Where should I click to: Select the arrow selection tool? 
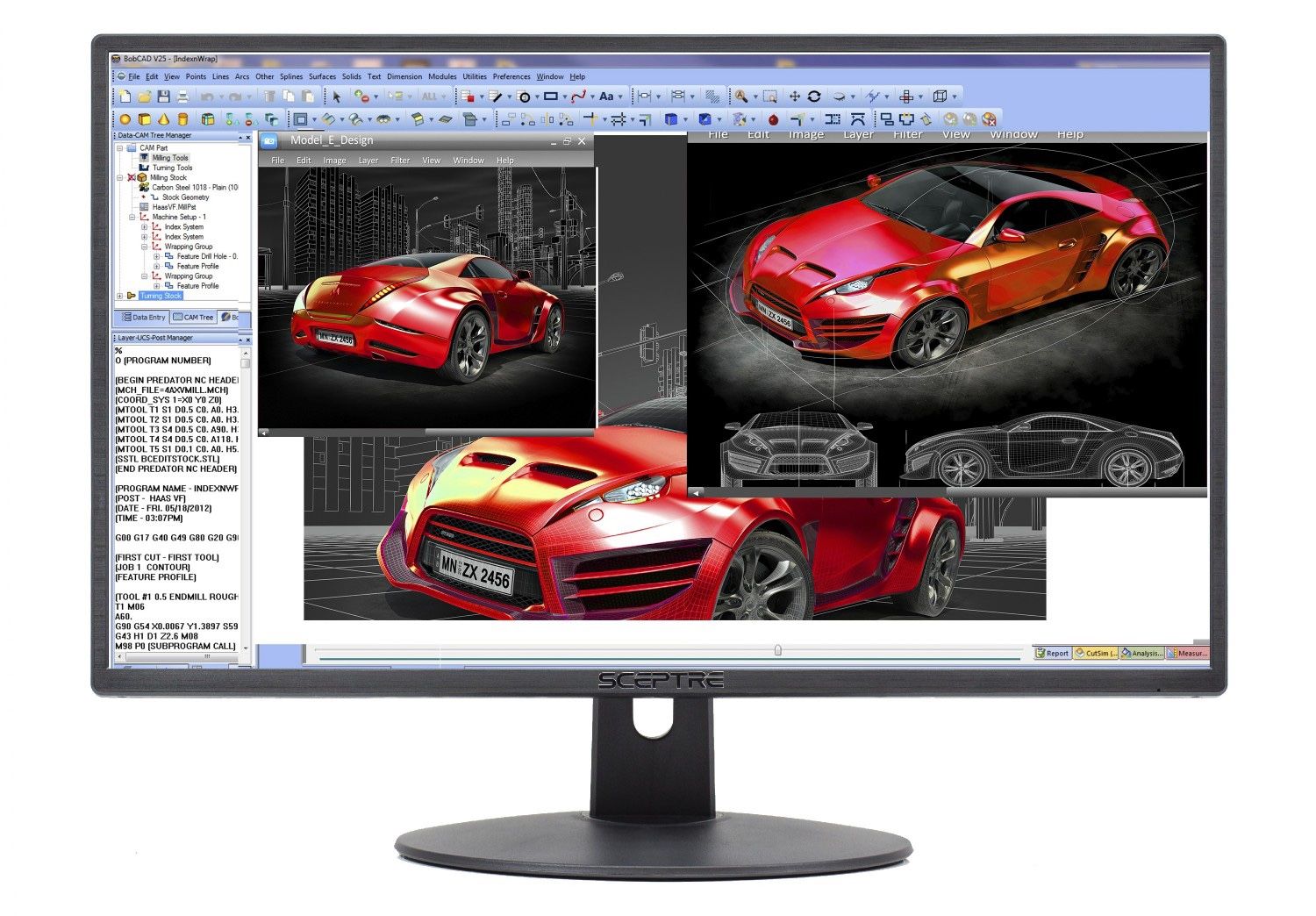click(x=337, y=97)
